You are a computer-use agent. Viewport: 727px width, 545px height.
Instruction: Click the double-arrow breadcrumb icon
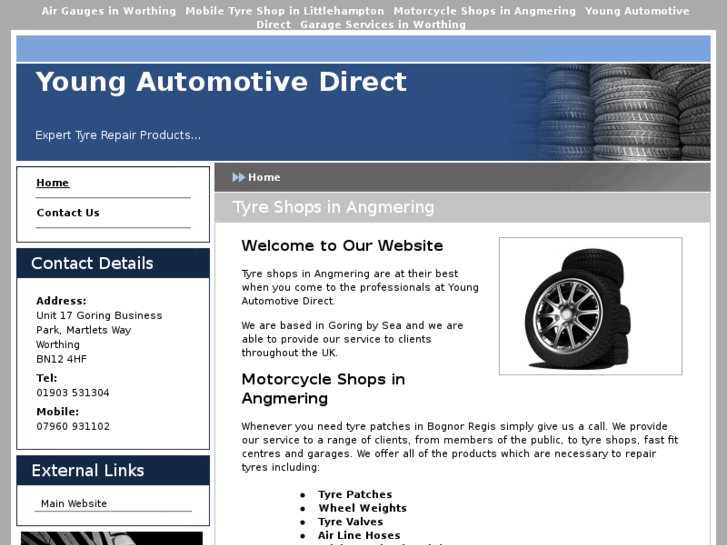(238, 177)
